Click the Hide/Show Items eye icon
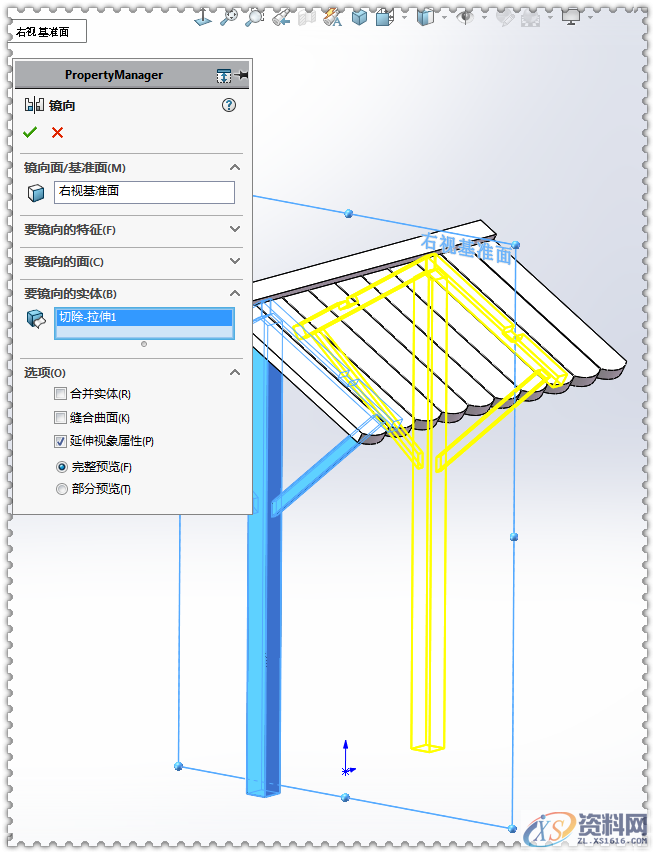 tap(464, 17)
